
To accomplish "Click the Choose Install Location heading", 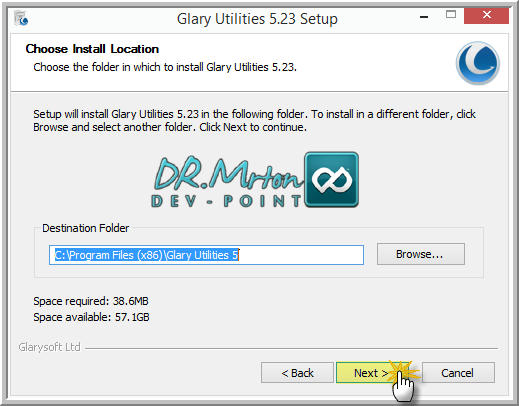I will point(92,49).
